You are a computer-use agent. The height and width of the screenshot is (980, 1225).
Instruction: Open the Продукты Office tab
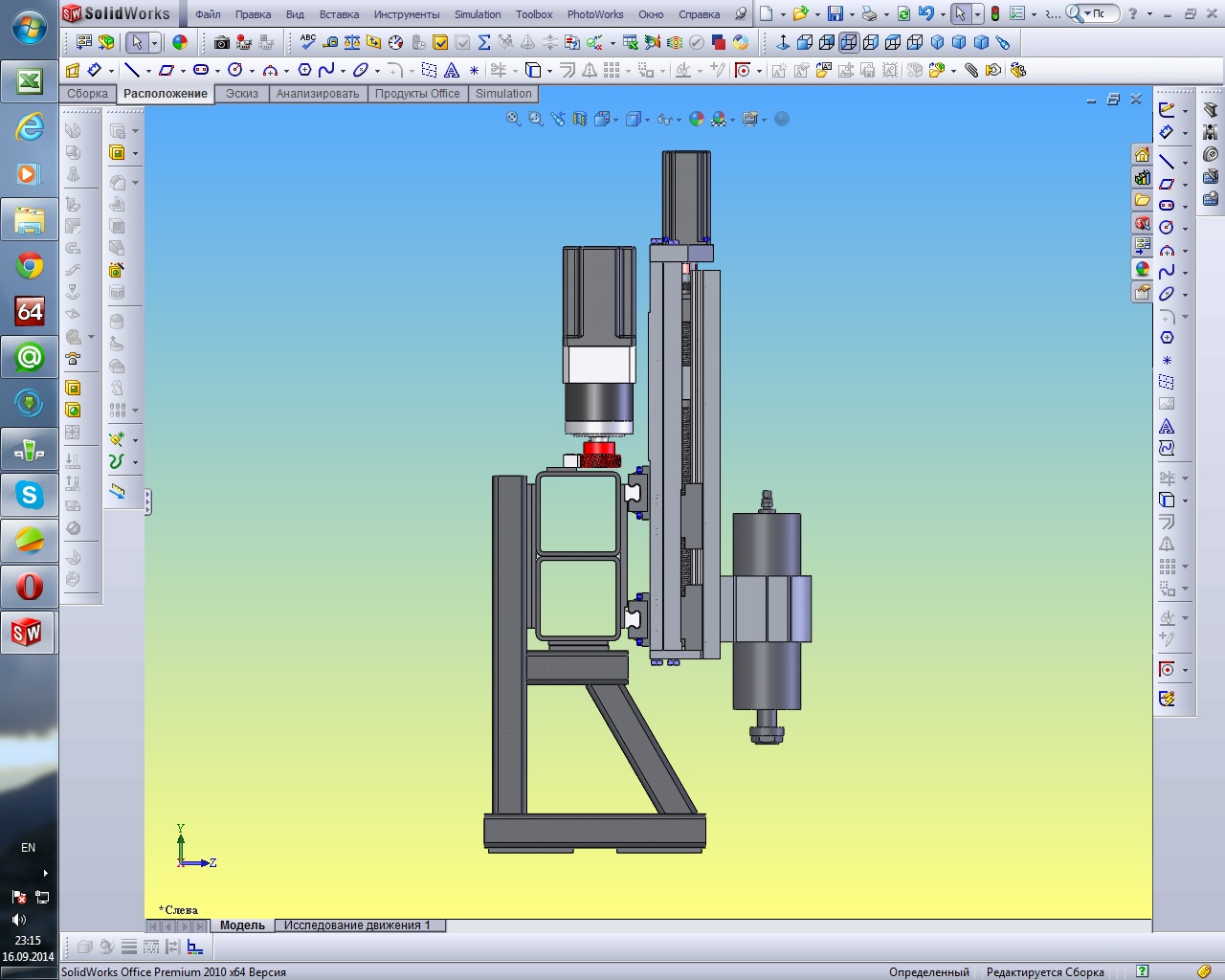417,94
